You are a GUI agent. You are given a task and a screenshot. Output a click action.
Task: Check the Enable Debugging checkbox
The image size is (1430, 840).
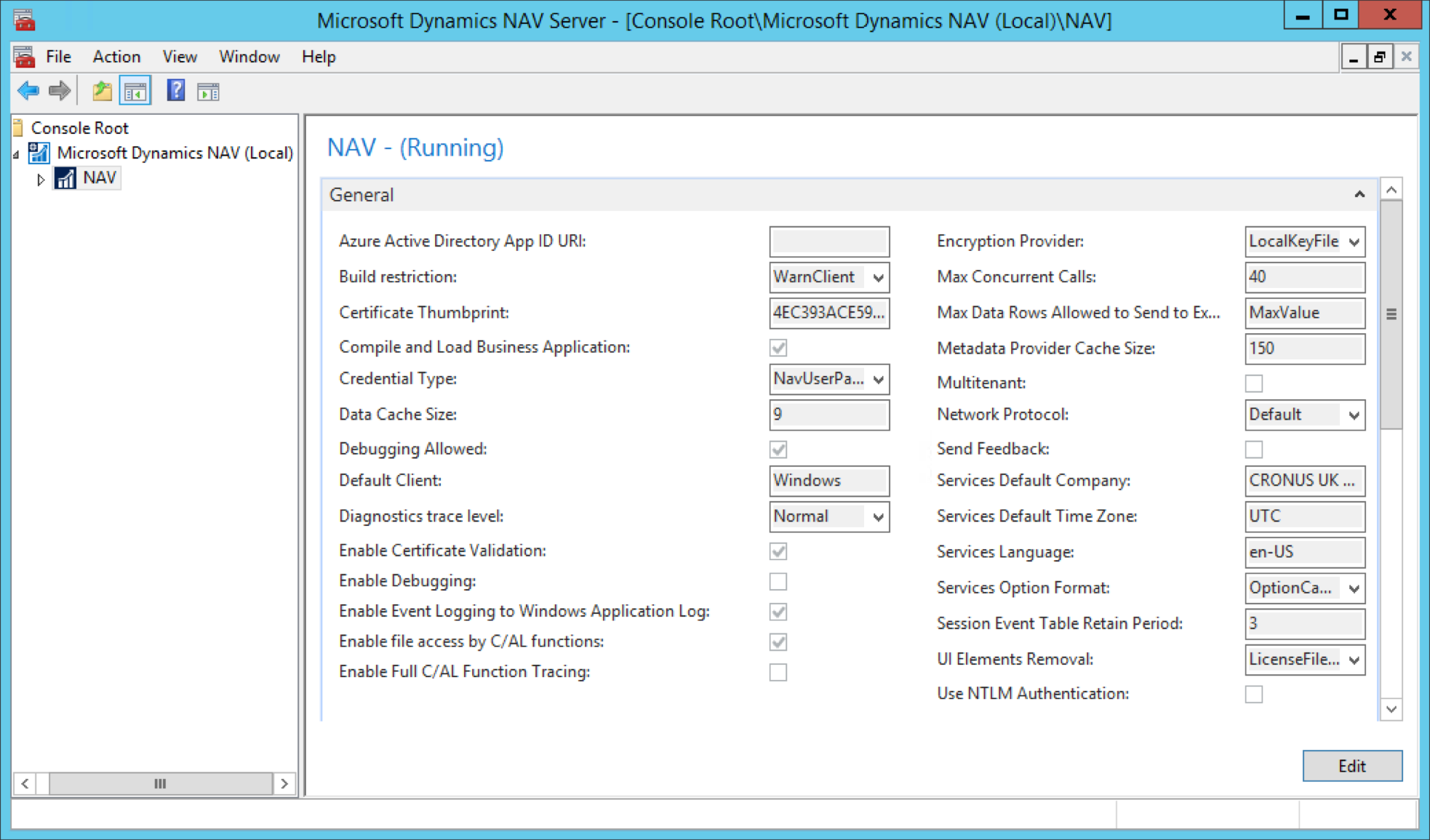[x=778, y=581]
